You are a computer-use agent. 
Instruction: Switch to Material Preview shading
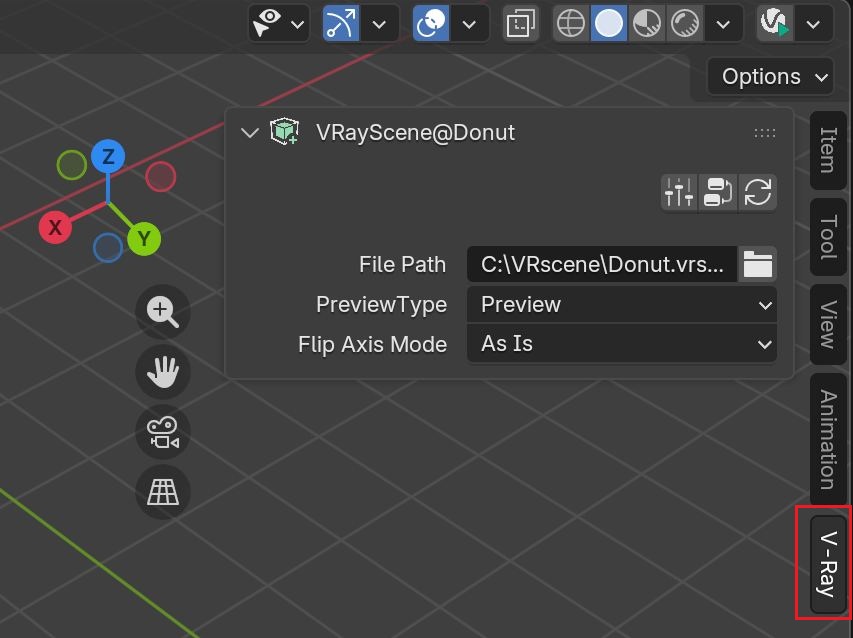647,23
